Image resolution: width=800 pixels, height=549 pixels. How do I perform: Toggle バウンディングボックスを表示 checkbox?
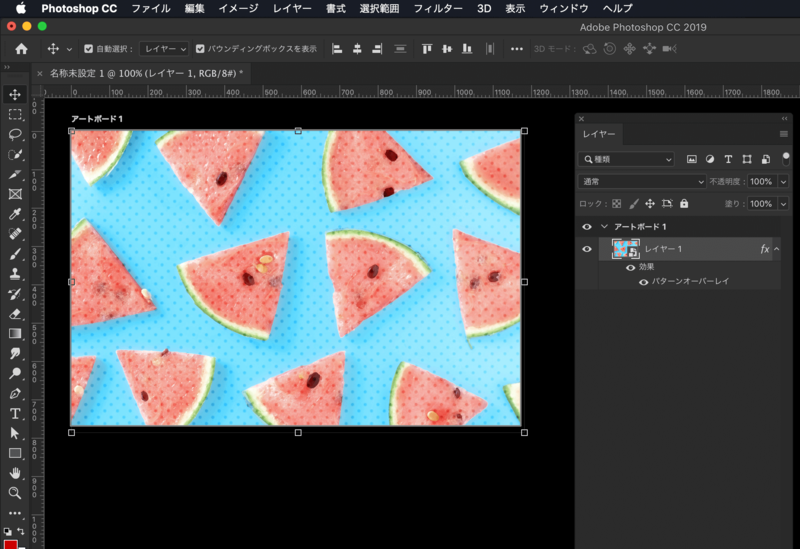coord(201,48)
